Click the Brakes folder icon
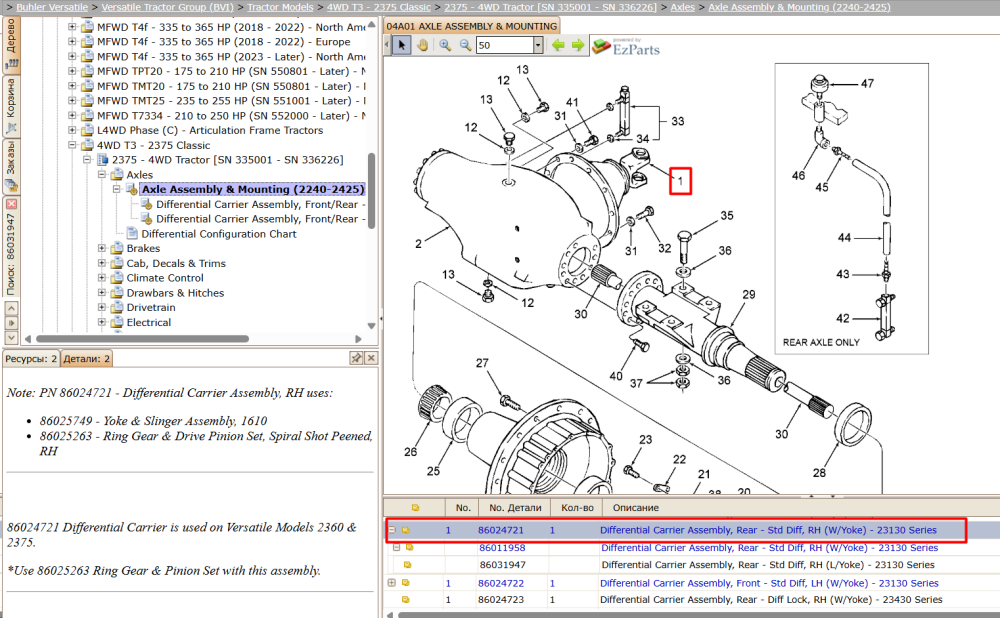 coord(117,248)
